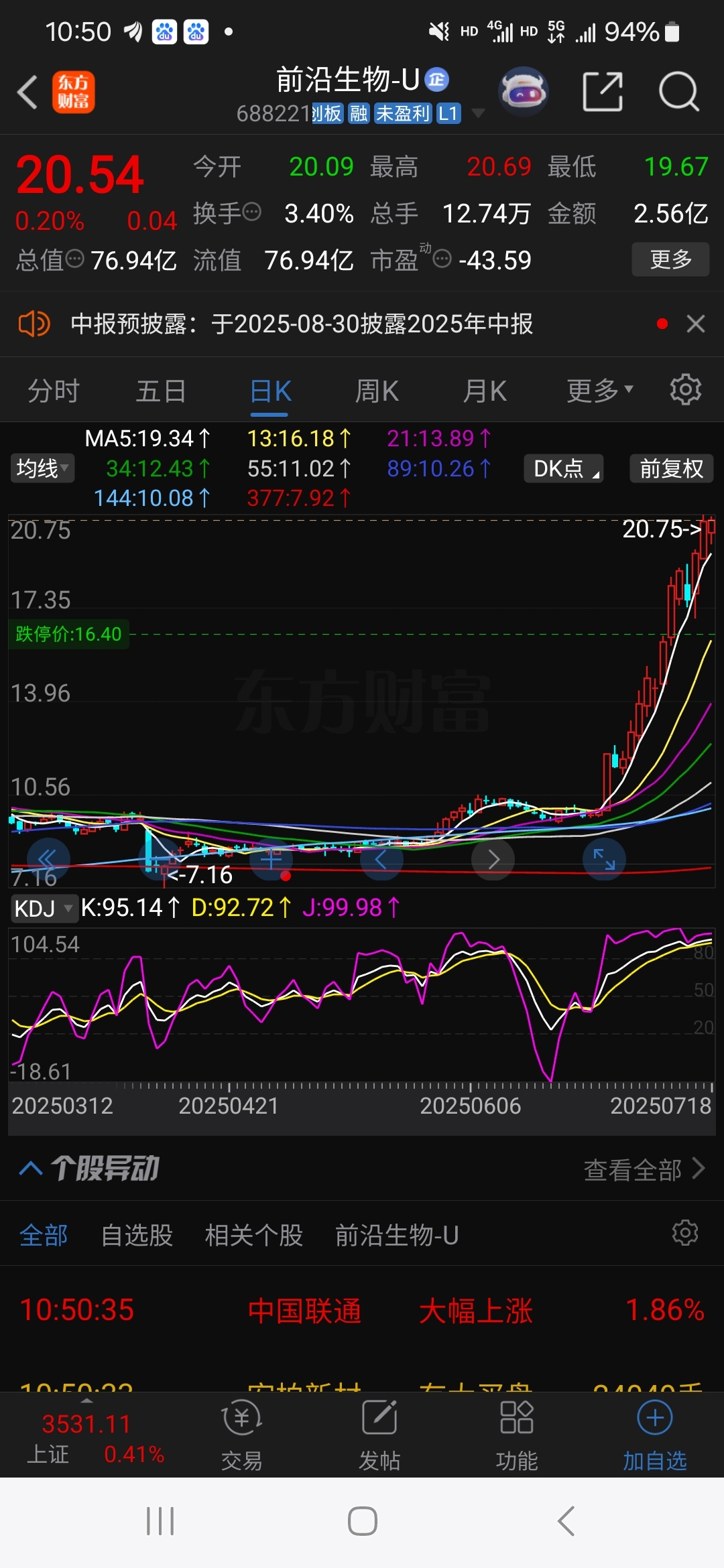Open the robot assistant avatar
Image resolution: width=724 pixels, height=1568 pixels.
(x=524, y=91)
